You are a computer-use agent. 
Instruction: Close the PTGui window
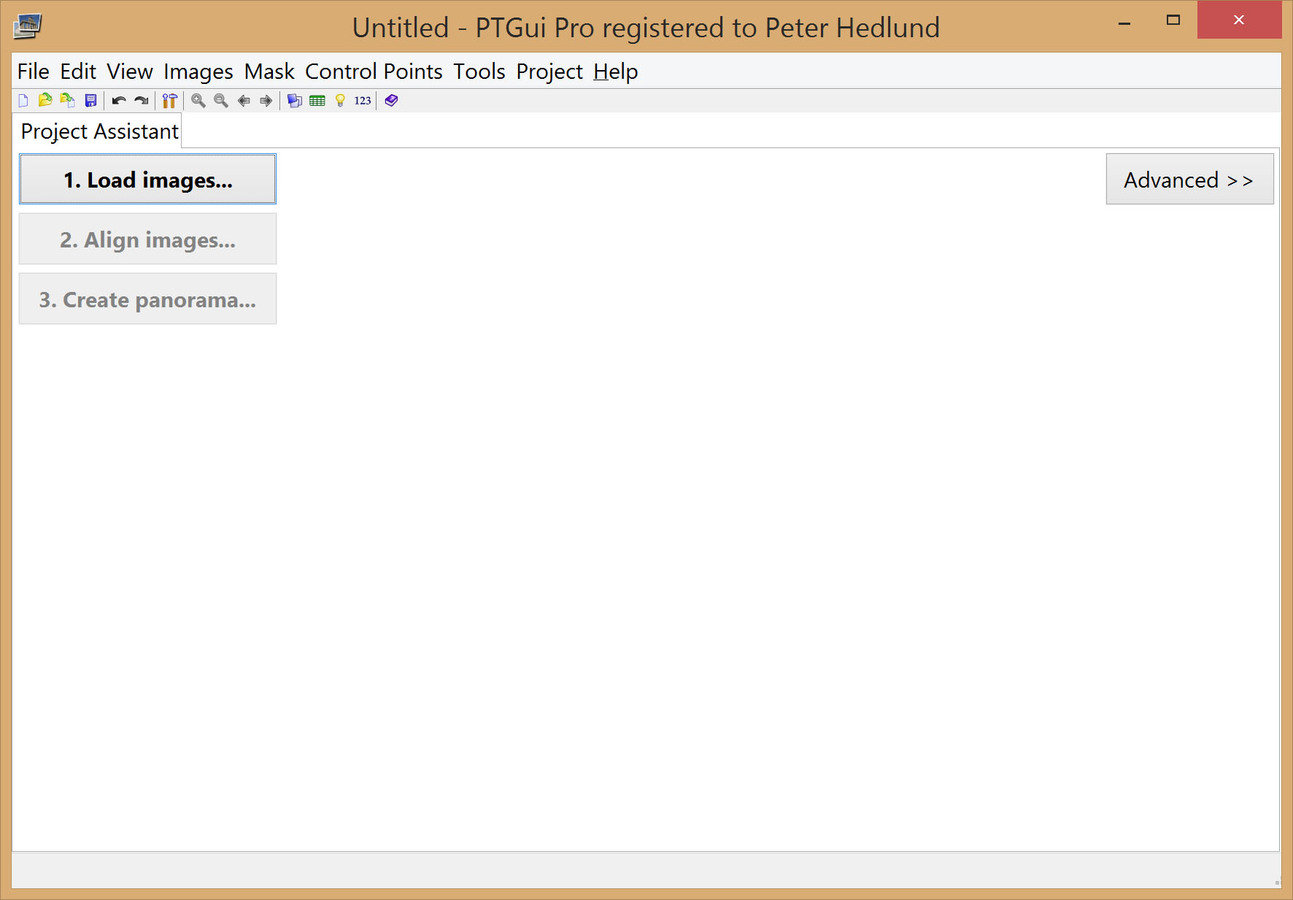tap(1239, 20)
